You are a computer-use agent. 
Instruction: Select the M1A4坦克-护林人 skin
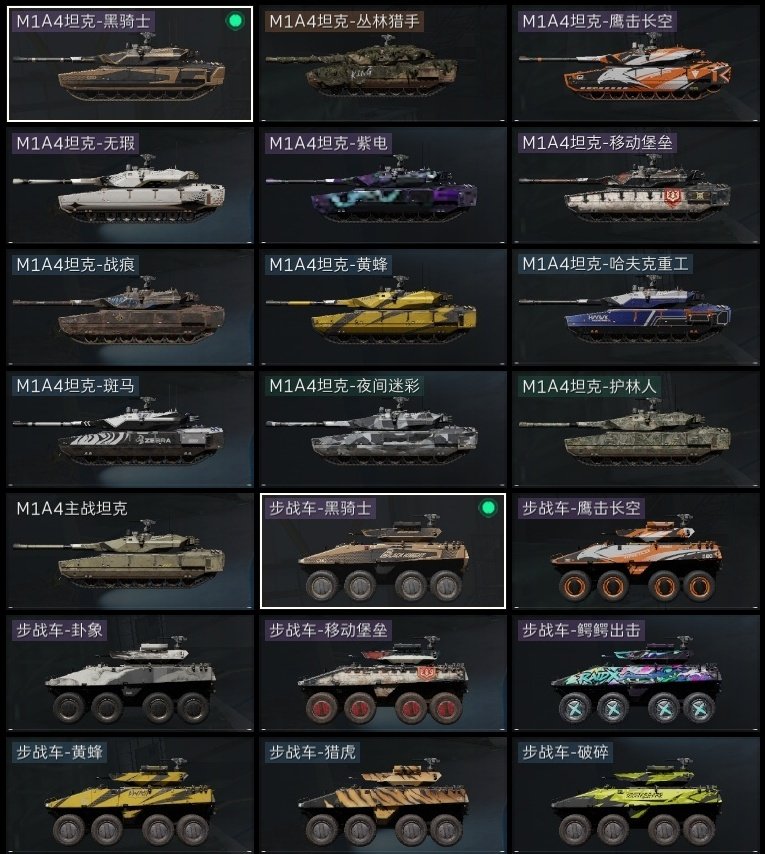[636, 429]
